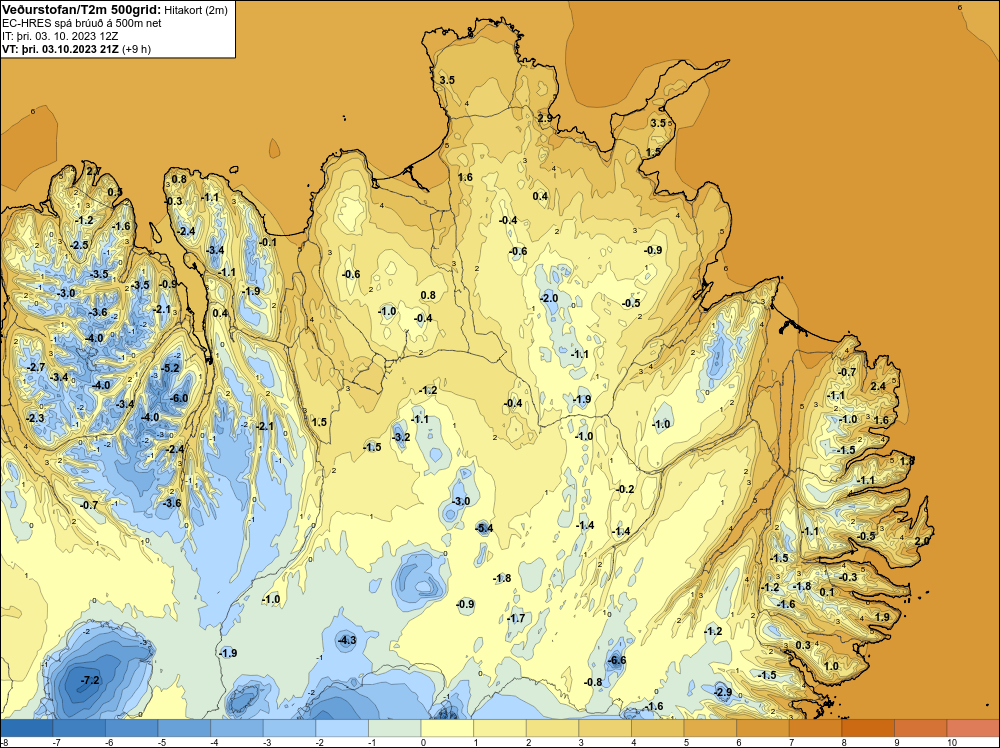Click the -0.2 temperature value

click(625, 489)
